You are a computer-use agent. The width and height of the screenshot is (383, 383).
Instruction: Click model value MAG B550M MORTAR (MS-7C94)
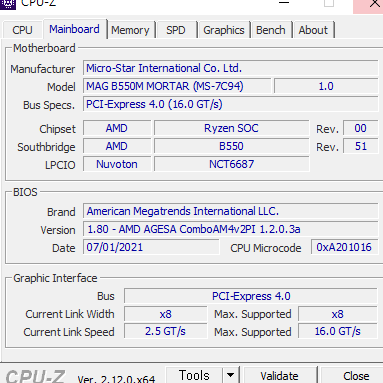[x=177, y=86]
